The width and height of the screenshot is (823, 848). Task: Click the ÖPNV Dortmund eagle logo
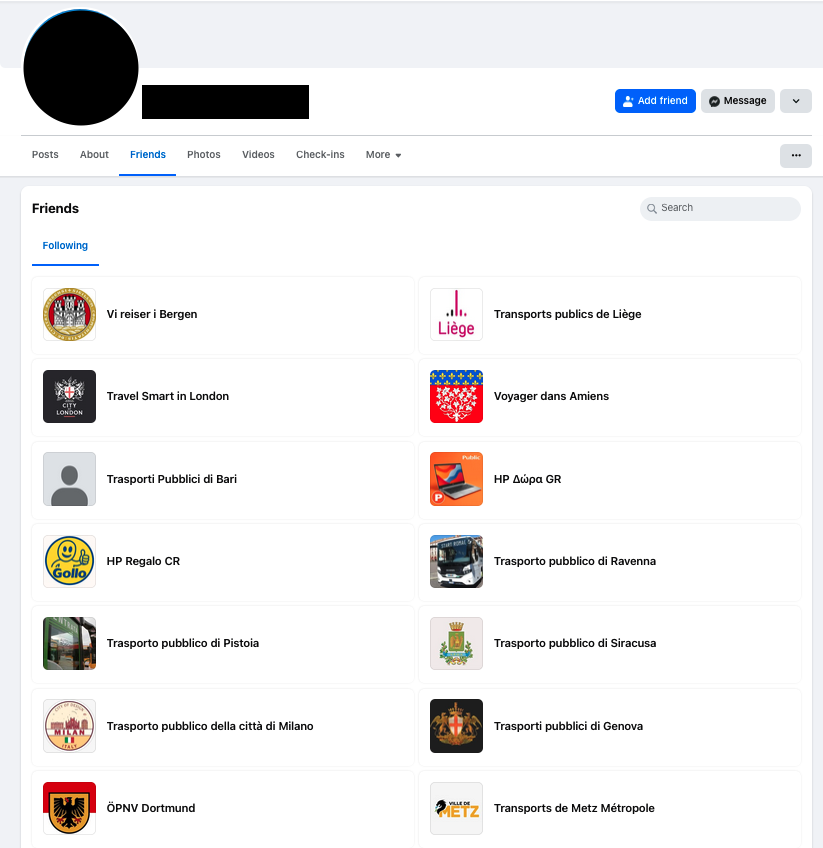(69, 808)
